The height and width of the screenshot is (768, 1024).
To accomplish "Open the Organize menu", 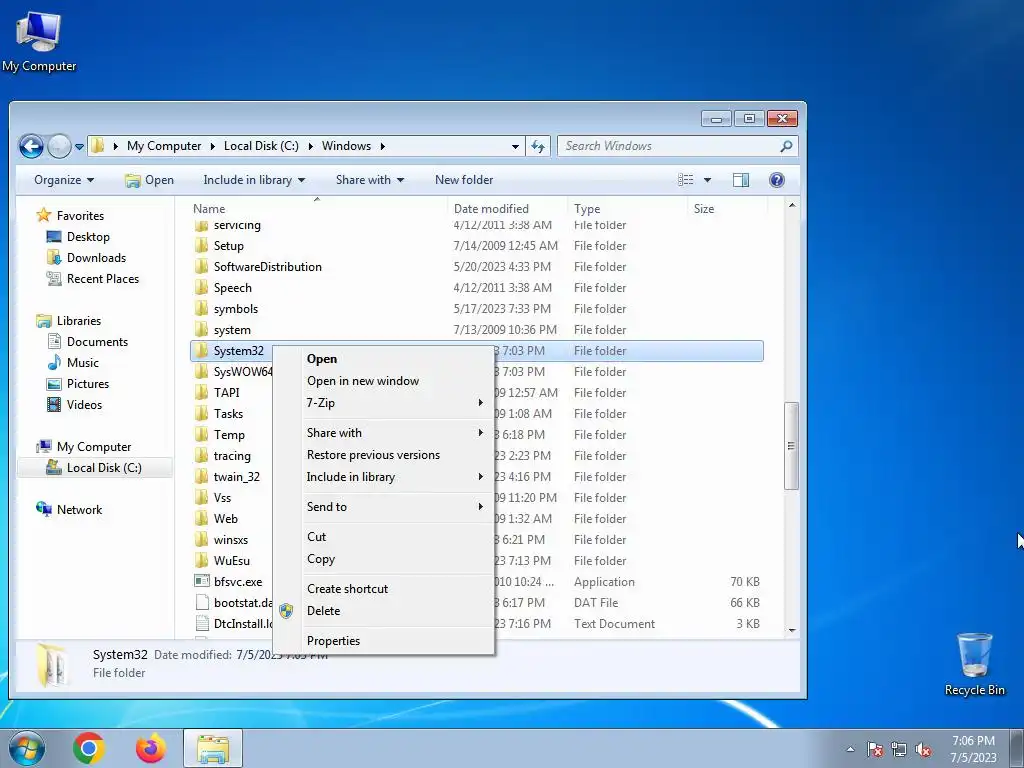I will (x=64, y=180).
